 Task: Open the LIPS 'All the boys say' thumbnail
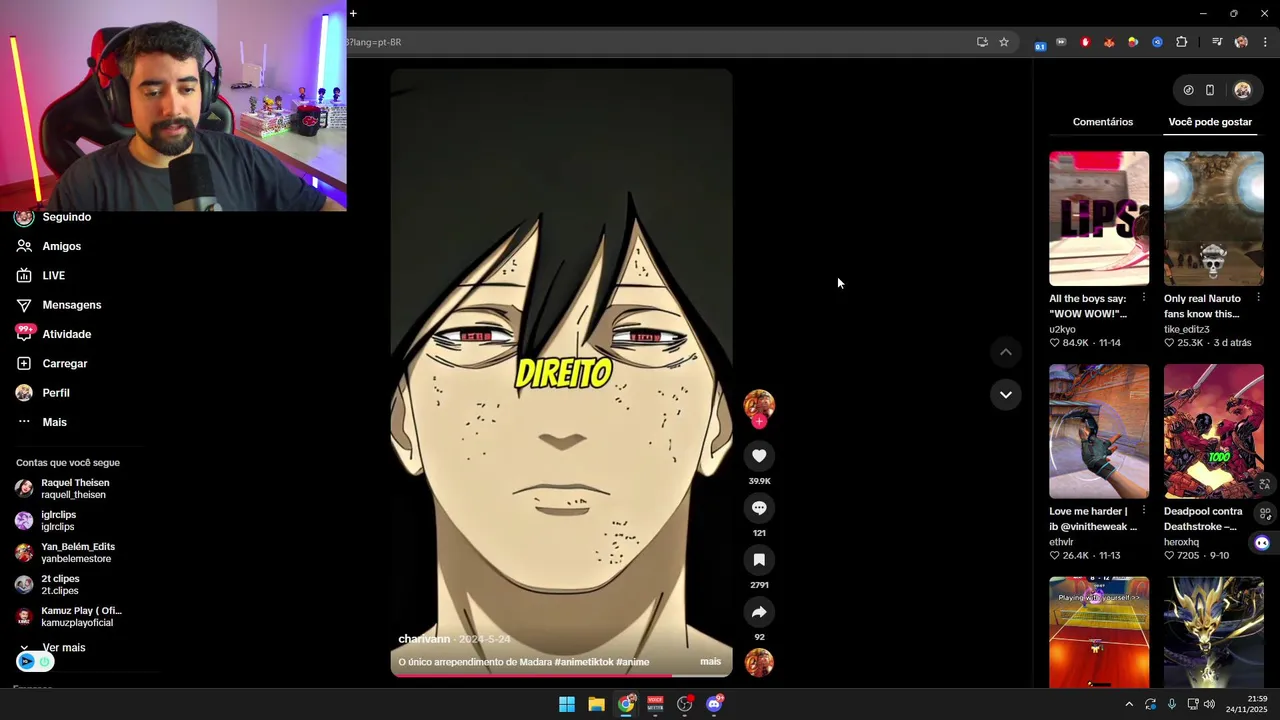[1099, 219]
